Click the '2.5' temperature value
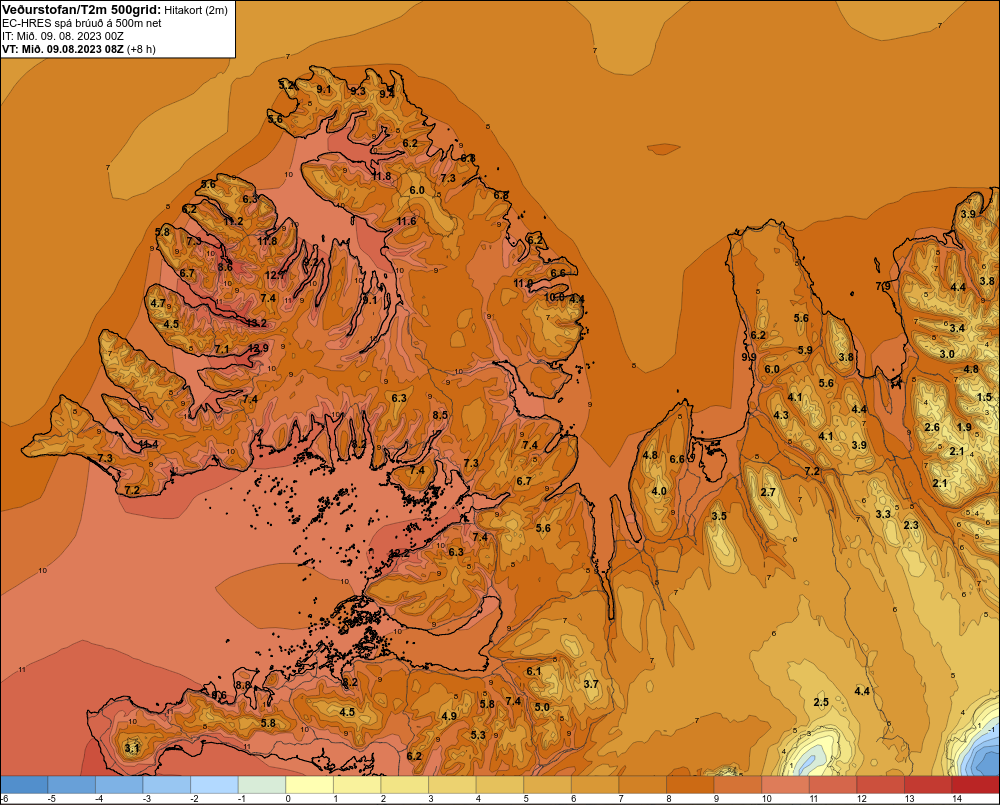This screenshot has height=805, width=1000. click(821, 702)
